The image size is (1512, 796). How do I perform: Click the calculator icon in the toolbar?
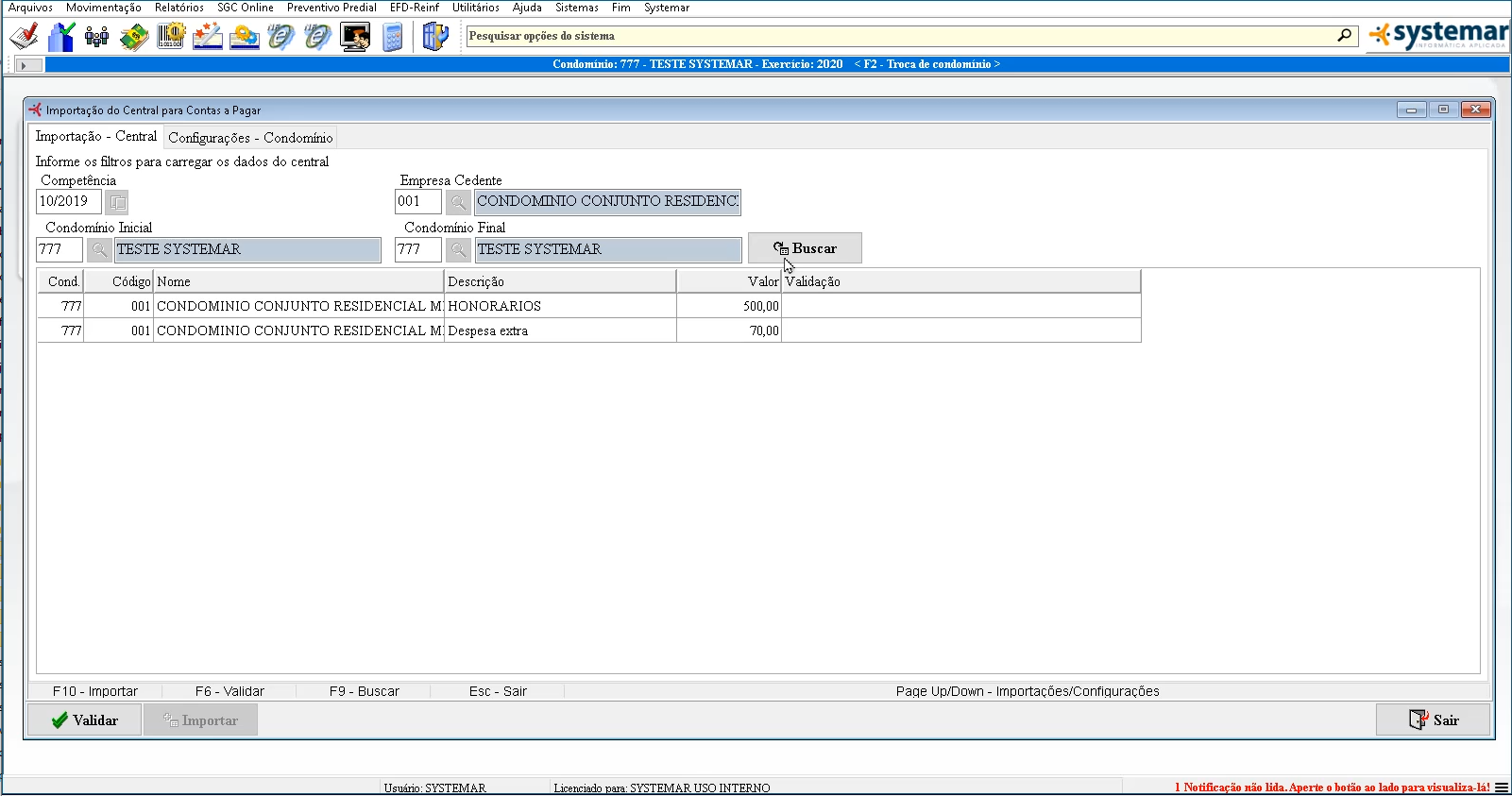click(x=393, y=37)
